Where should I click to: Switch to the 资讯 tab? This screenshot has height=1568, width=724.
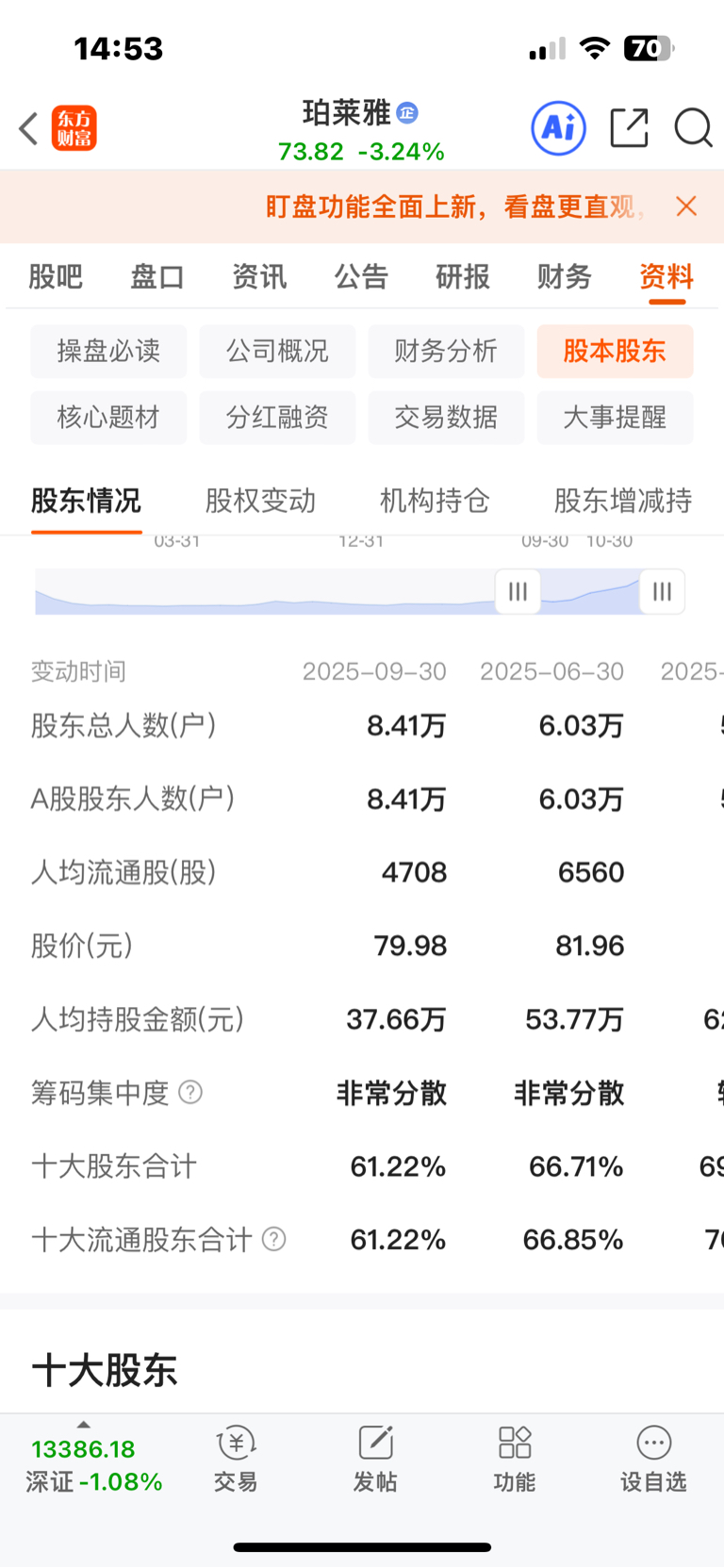(259, 276)
